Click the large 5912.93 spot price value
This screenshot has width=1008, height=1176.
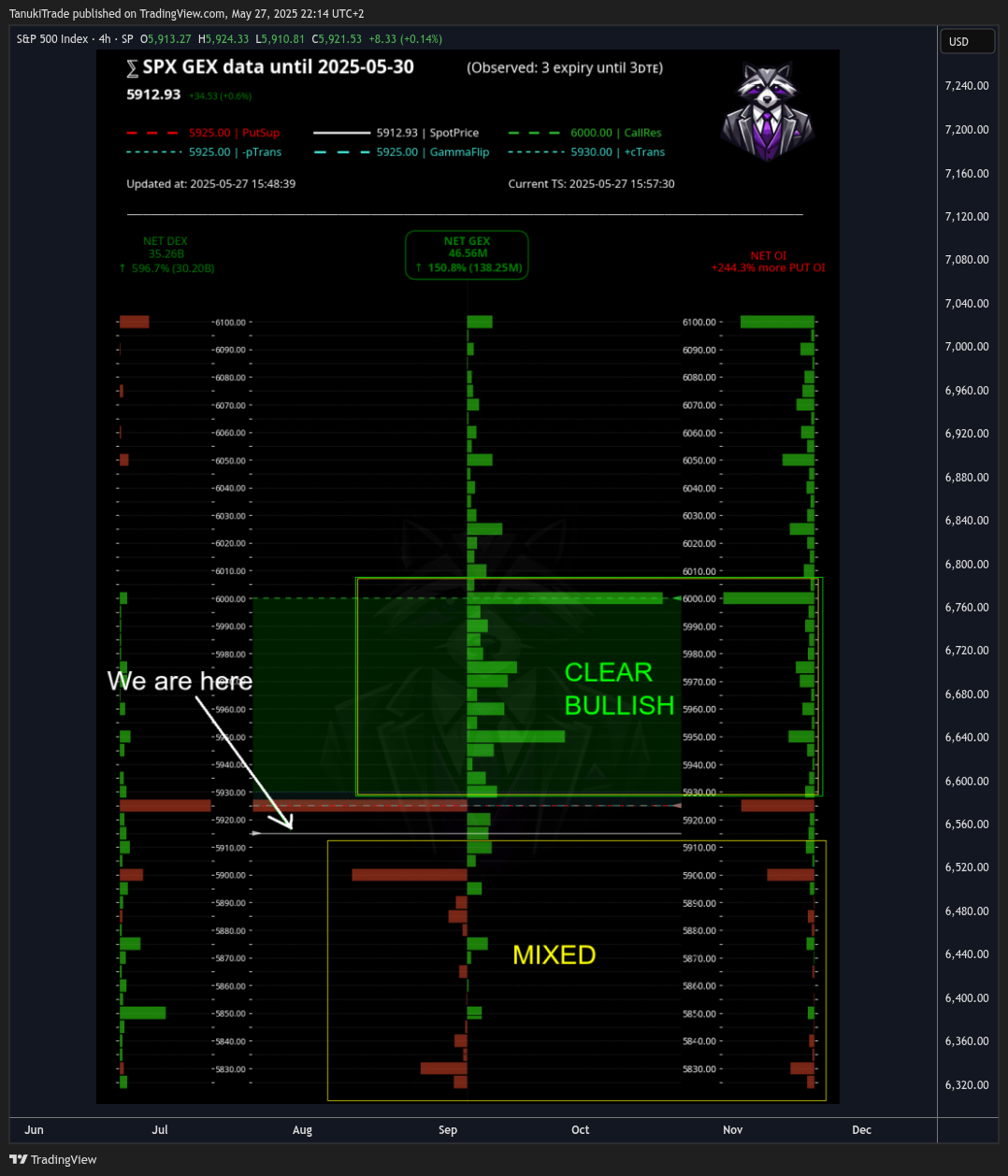[153, 94]
